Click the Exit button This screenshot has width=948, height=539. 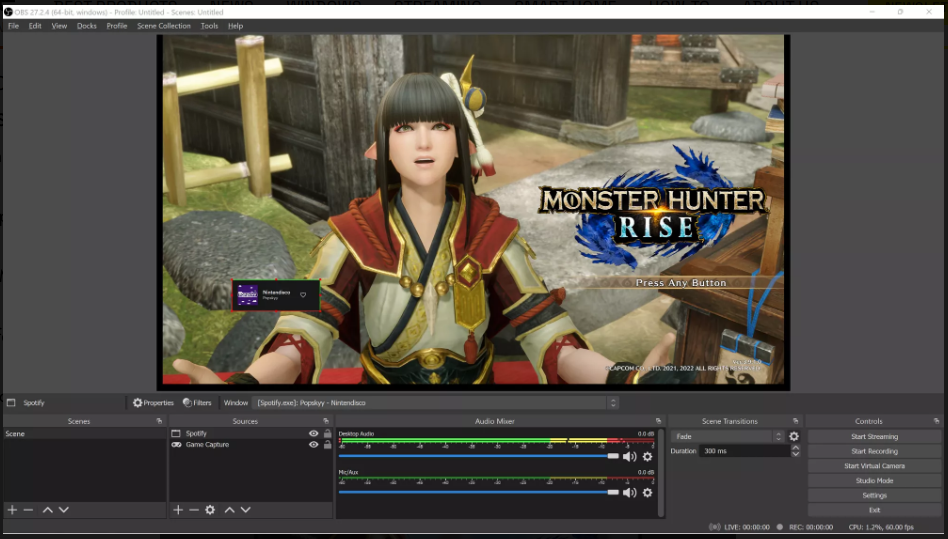(874, 510)
